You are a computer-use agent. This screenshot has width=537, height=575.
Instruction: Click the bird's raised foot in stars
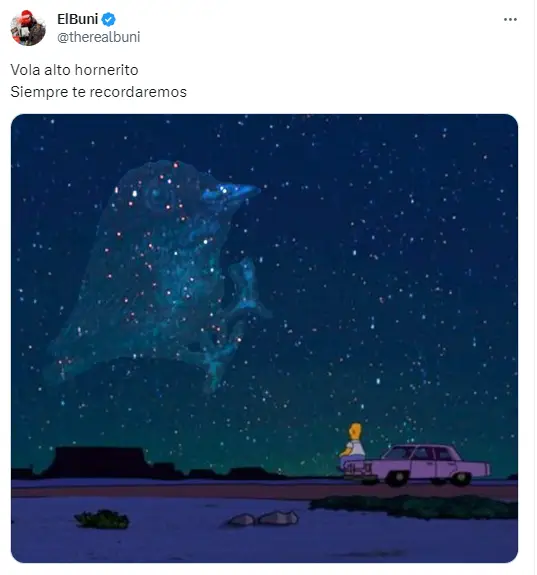pos(246,288)
